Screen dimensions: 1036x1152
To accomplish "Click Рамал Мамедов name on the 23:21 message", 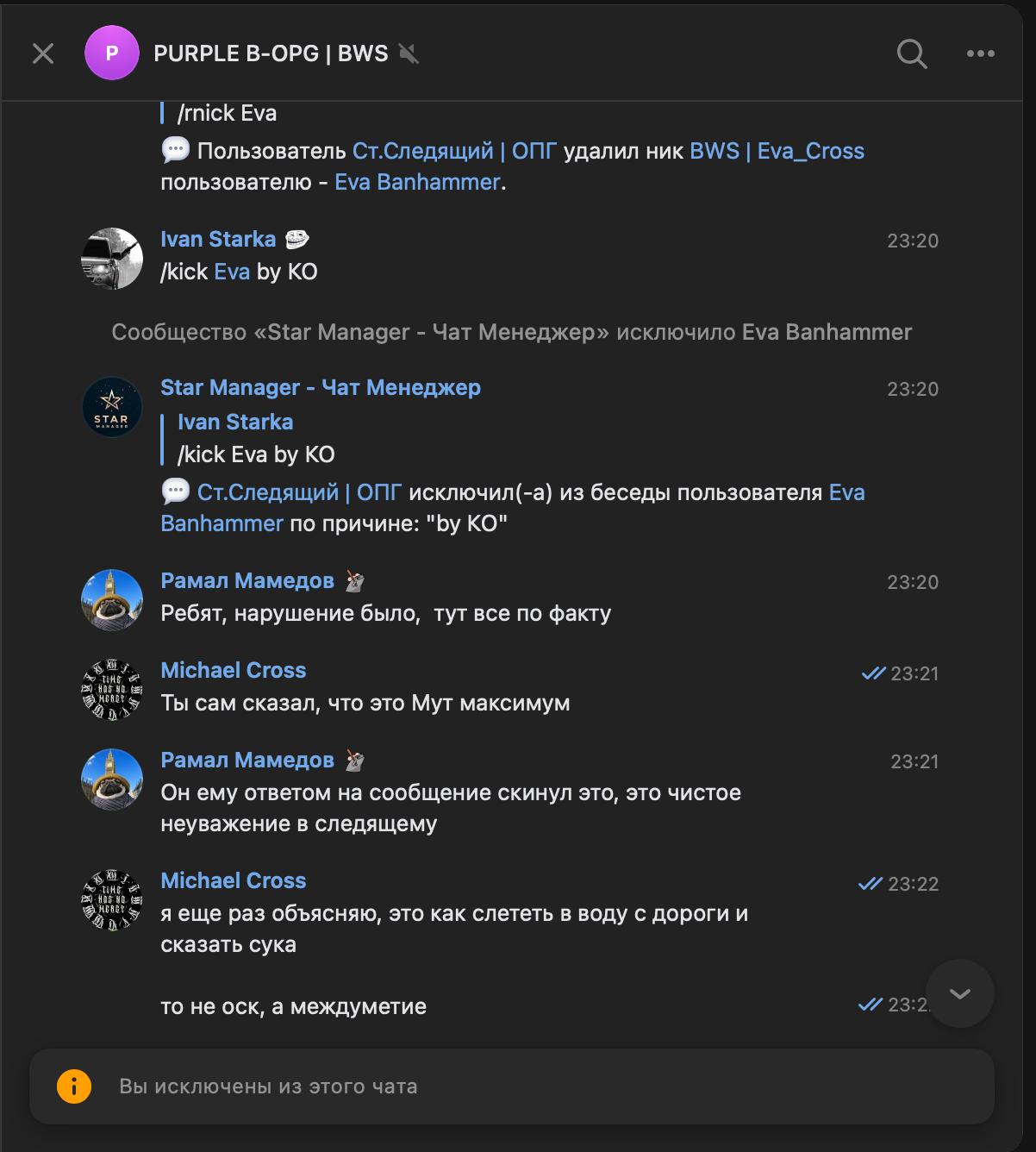I will coord(247,760).
